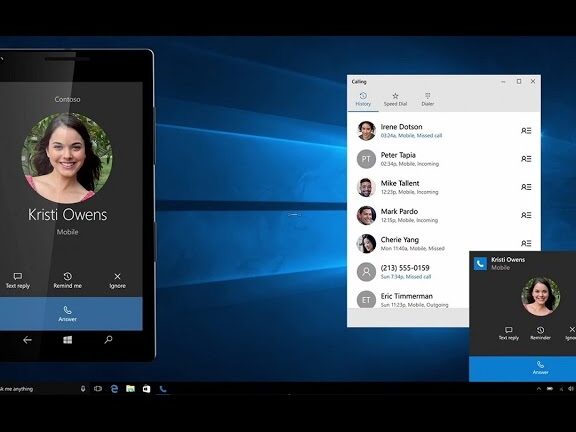The height and width of the screenshot is (432, 576).
Task: Tap Kristi Owens' photo on the phone
Action: pyautogui.click(x=67, y=158)
